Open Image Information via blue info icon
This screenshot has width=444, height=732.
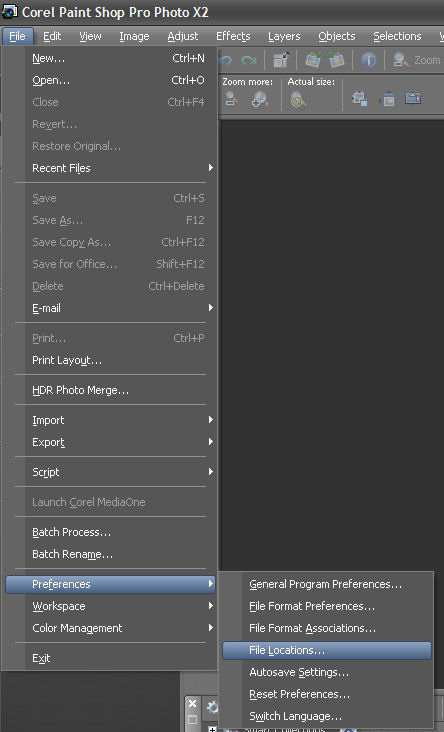368,60
